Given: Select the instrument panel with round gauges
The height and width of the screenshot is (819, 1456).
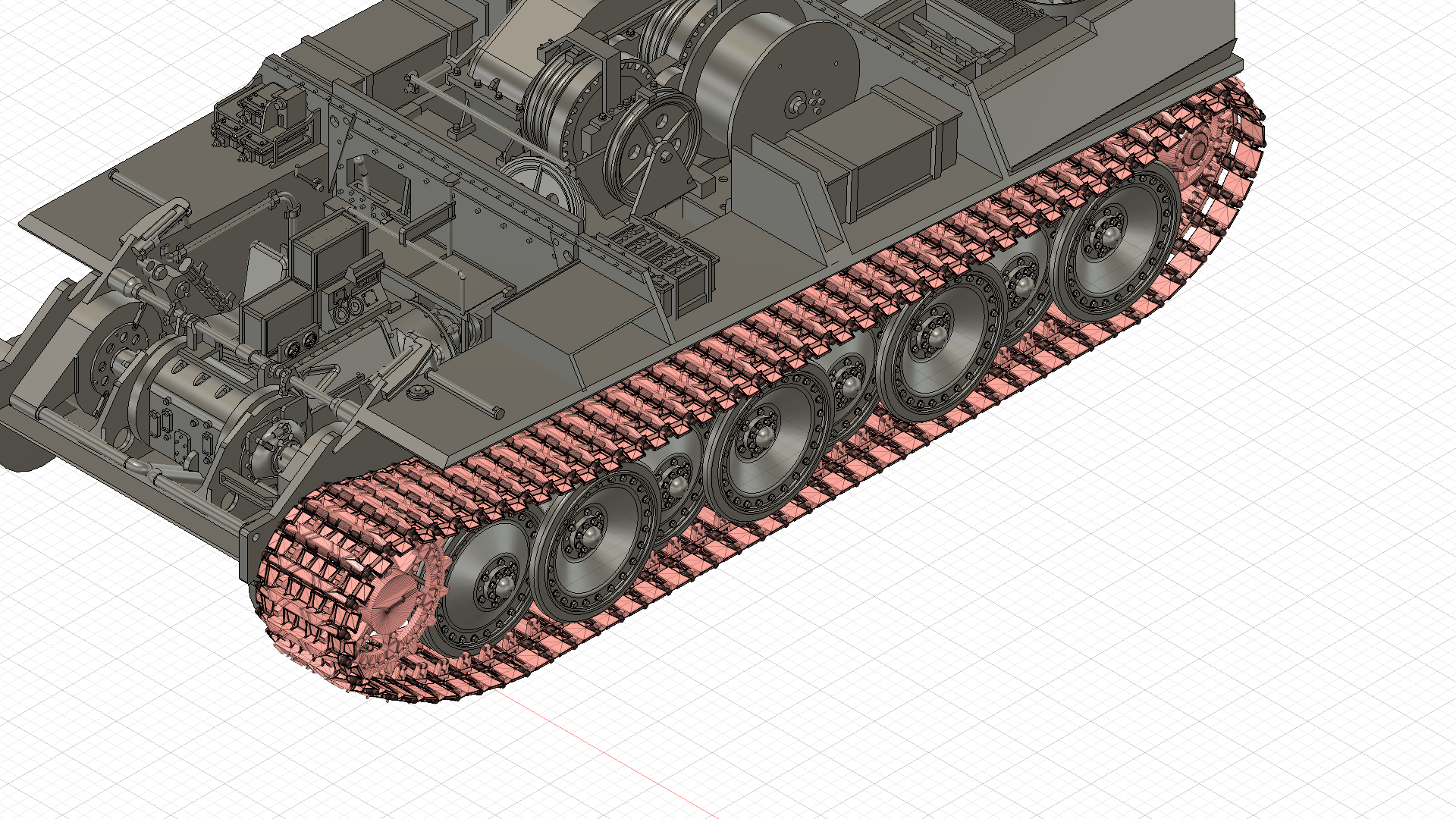Looking at the screenshot, I should pyautogui.click(x=300, y=345).
